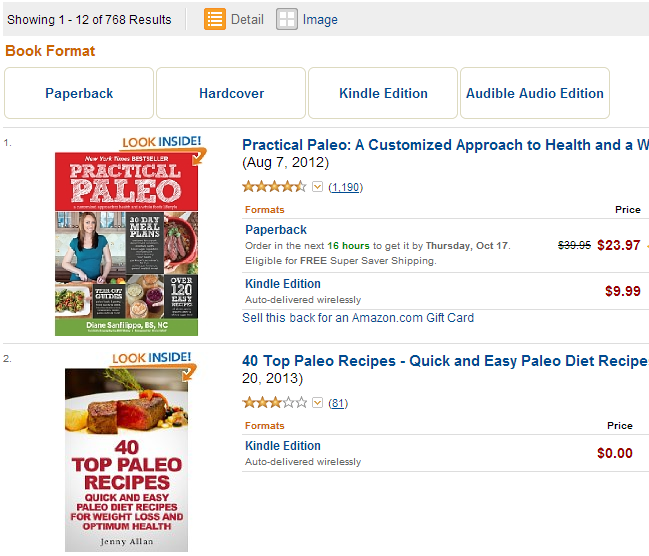649x556 pixels.
Task: Select $9.99 Kindle Edition of Practical Paleo
Action: click(x=283, y=284)
